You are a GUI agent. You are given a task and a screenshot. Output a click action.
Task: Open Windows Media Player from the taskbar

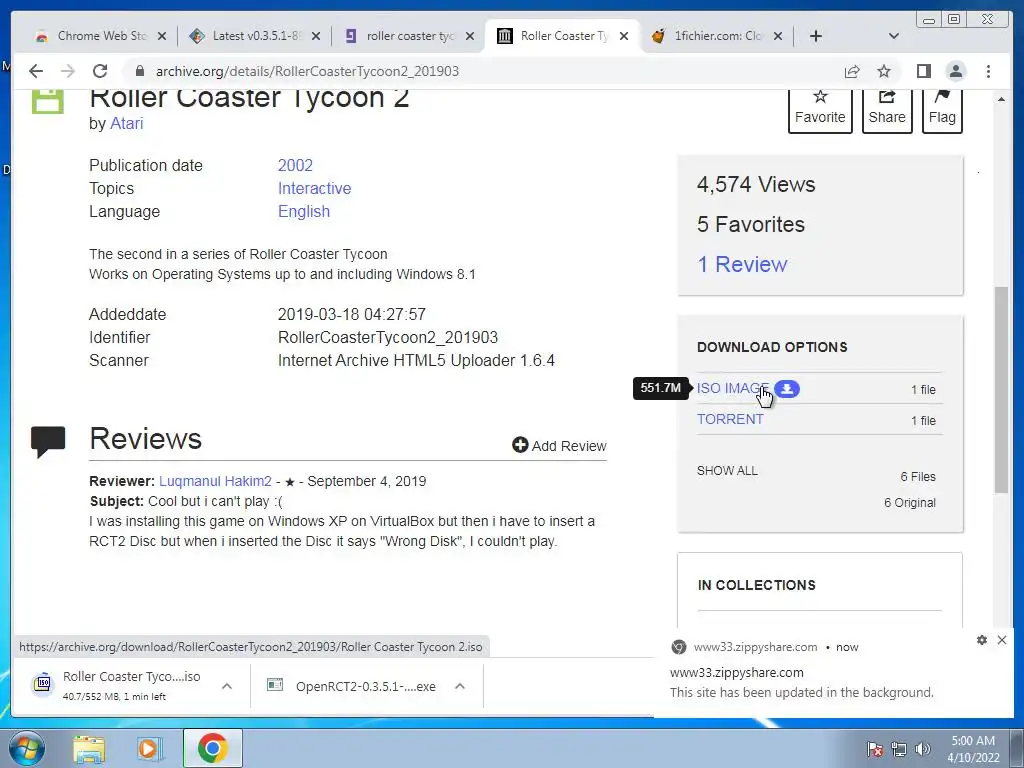pos(149,748)
